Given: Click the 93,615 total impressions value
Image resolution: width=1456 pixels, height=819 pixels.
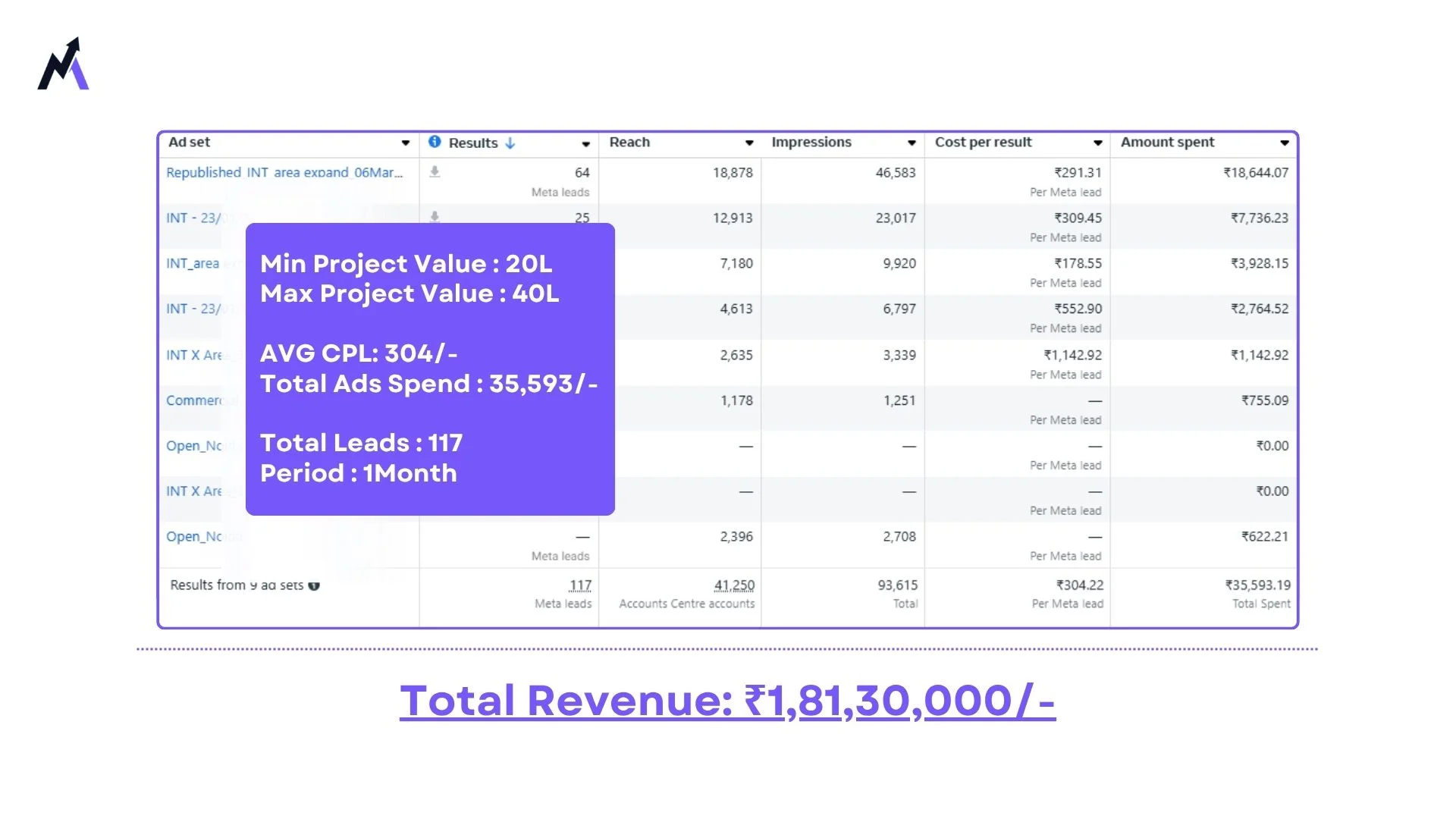Looking at the screenshot, I should pos(898,585).
